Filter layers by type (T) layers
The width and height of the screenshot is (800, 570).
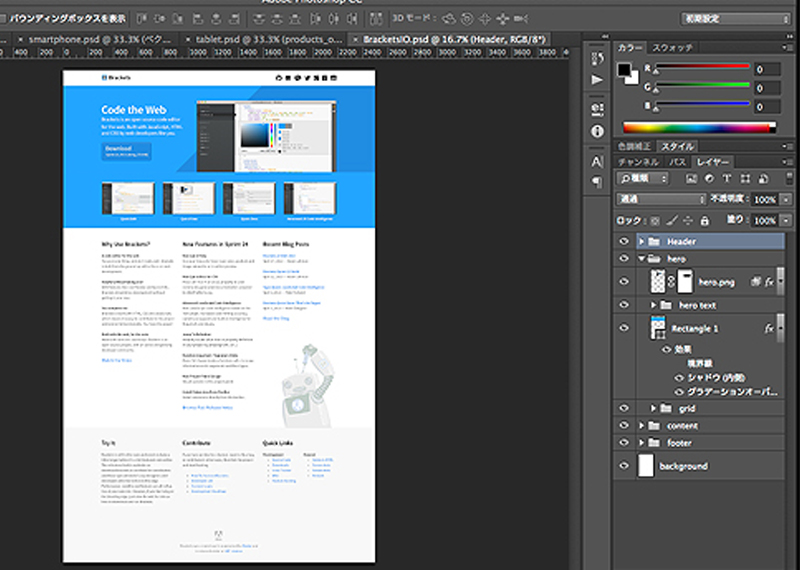click(x=727, y=179)
